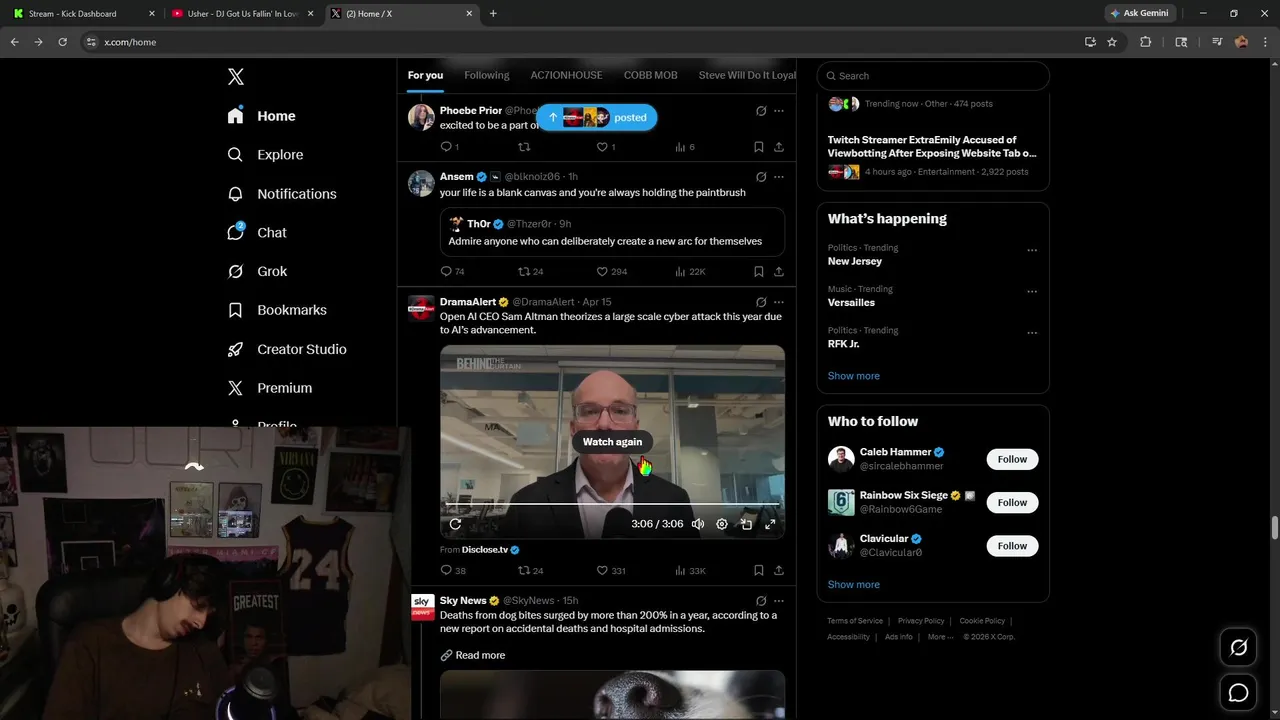This screenshot has width=1280, height=720.
Task: Mute the video volume
Action: 698,524
